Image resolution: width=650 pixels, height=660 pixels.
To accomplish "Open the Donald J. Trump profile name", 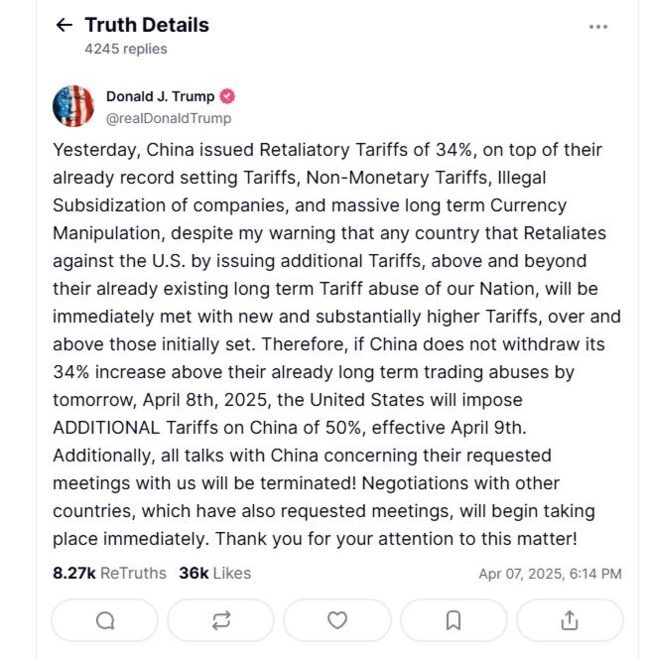I will click(160, 97).
